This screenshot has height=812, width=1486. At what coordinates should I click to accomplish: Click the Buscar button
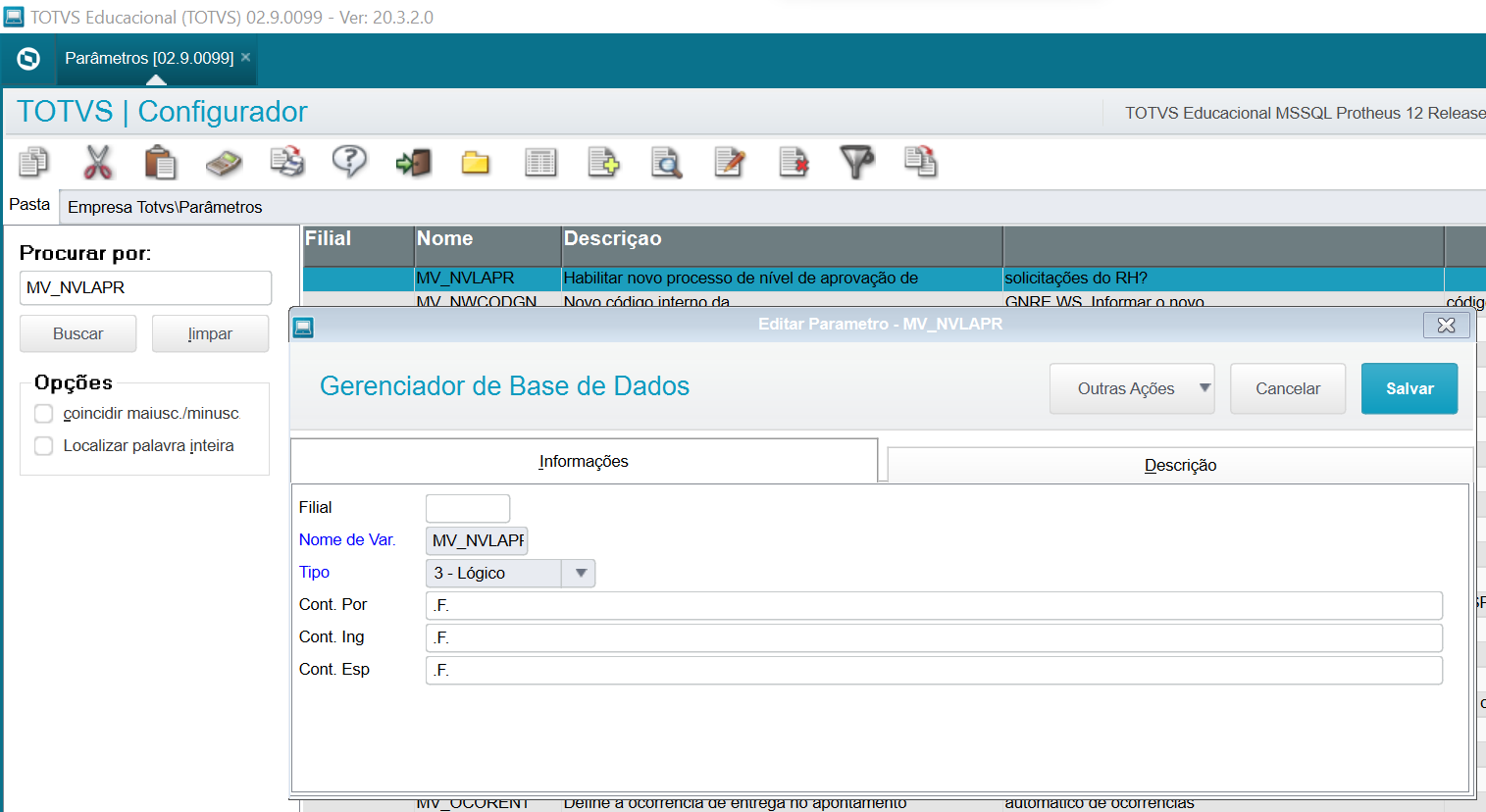tap(77, 333)
